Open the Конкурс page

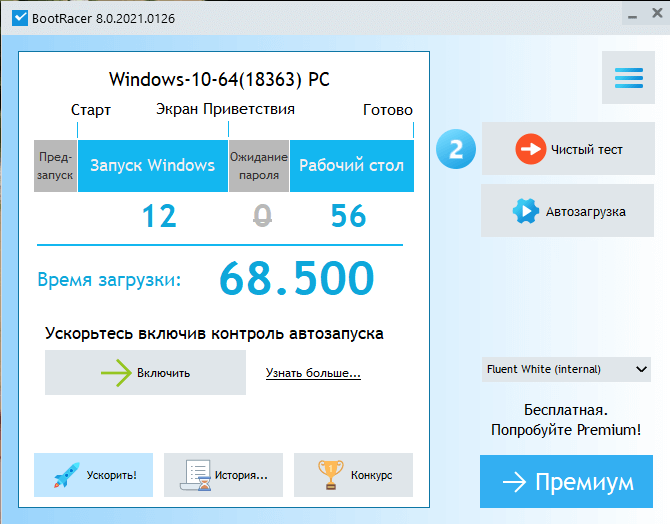point(353,475)
